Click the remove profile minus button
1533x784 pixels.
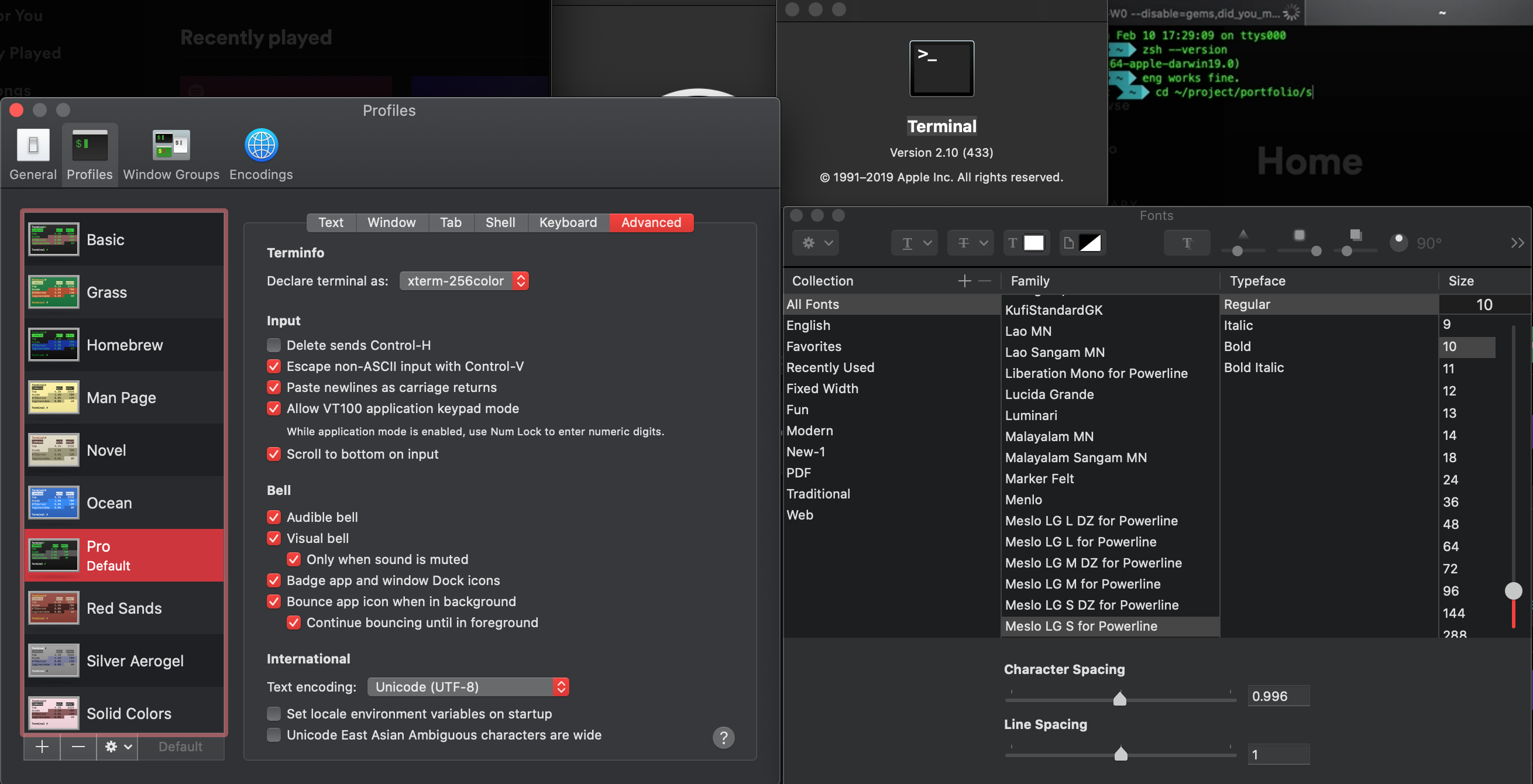click(78, 747)
